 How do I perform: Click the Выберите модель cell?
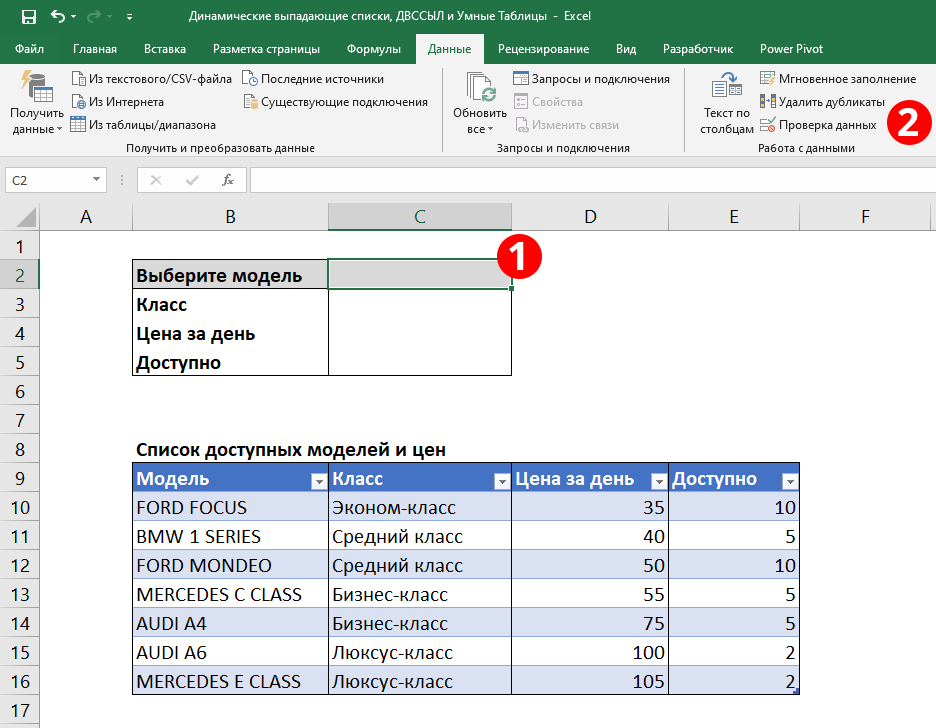[230, 275]
